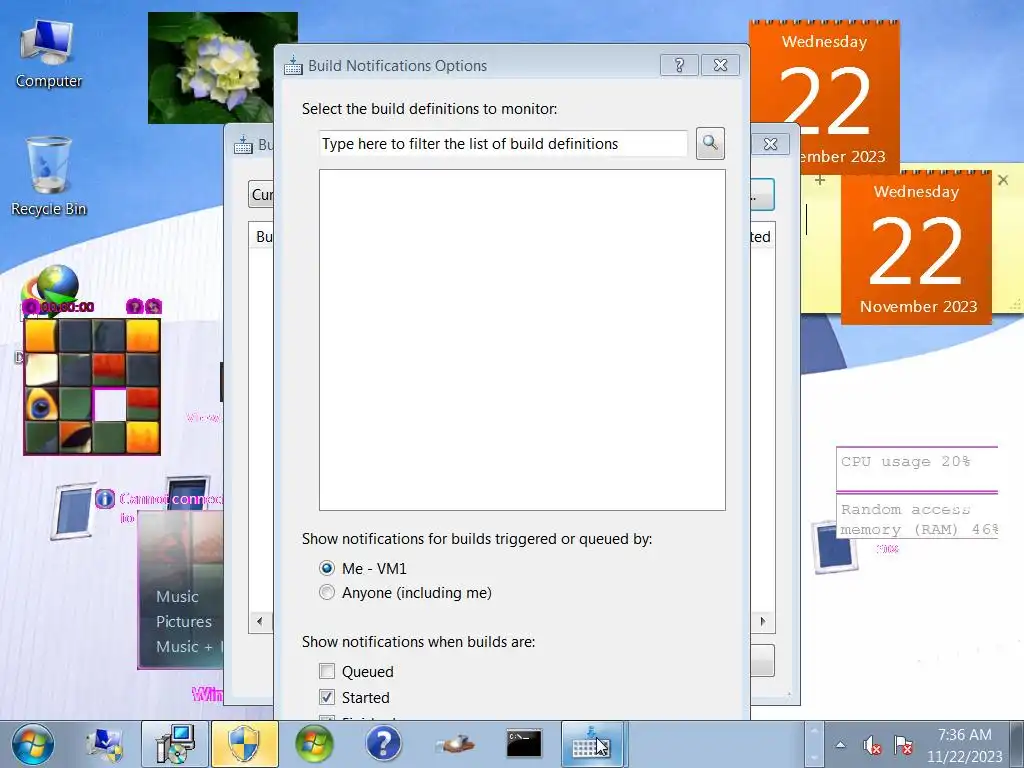Click the Random access memory 46% readout

point(918,519)
